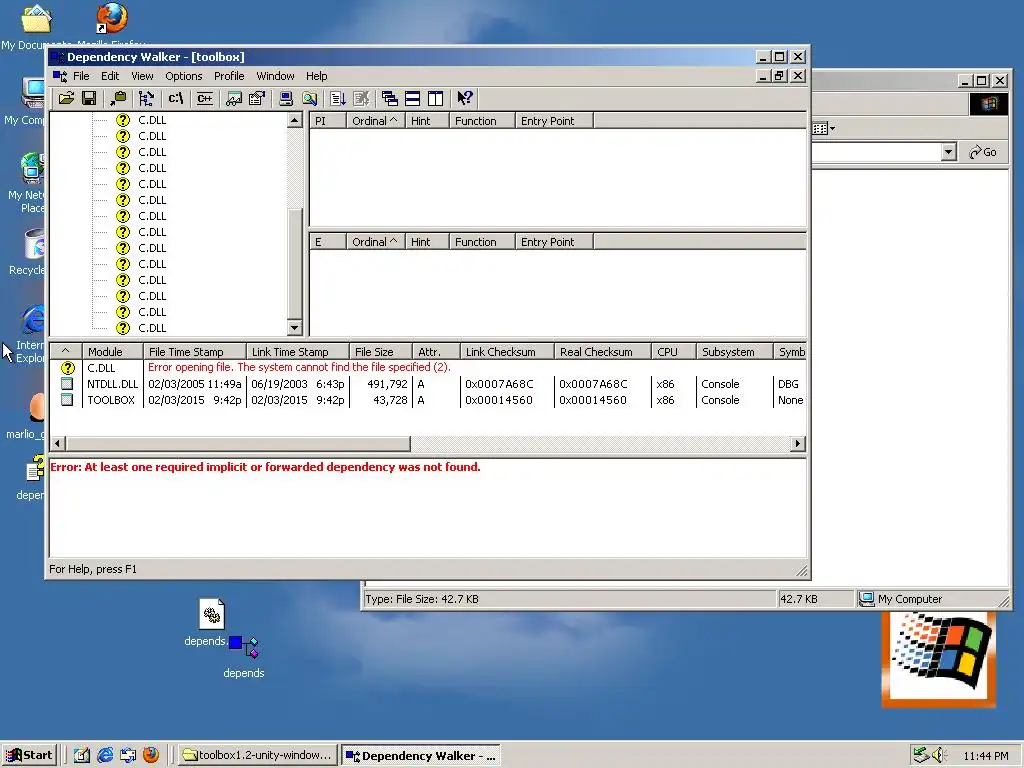Select the NTDLL.DLL module row
This screenshot has height=768, width=1024.
428,384
